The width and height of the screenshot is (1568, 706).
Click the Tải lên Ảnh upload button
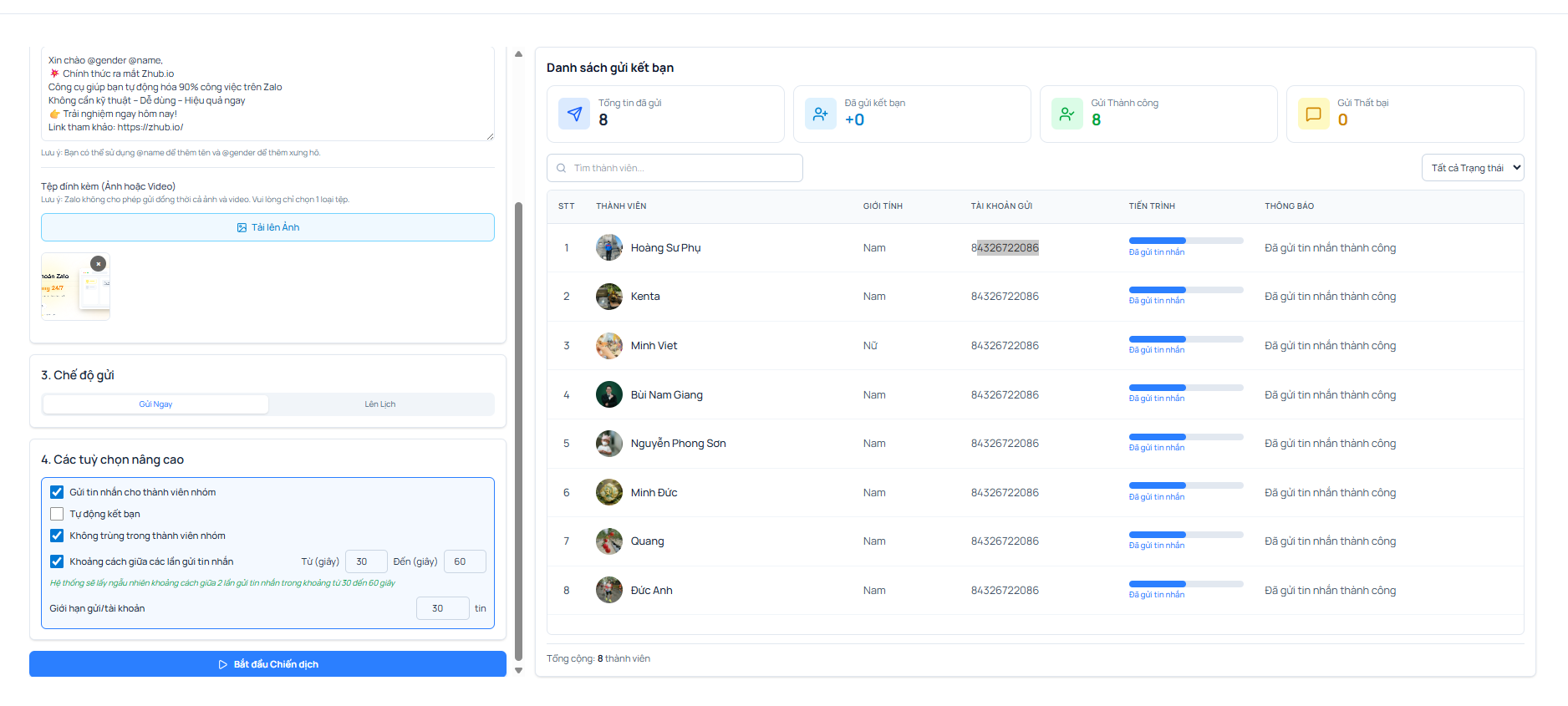coord(267,227)
